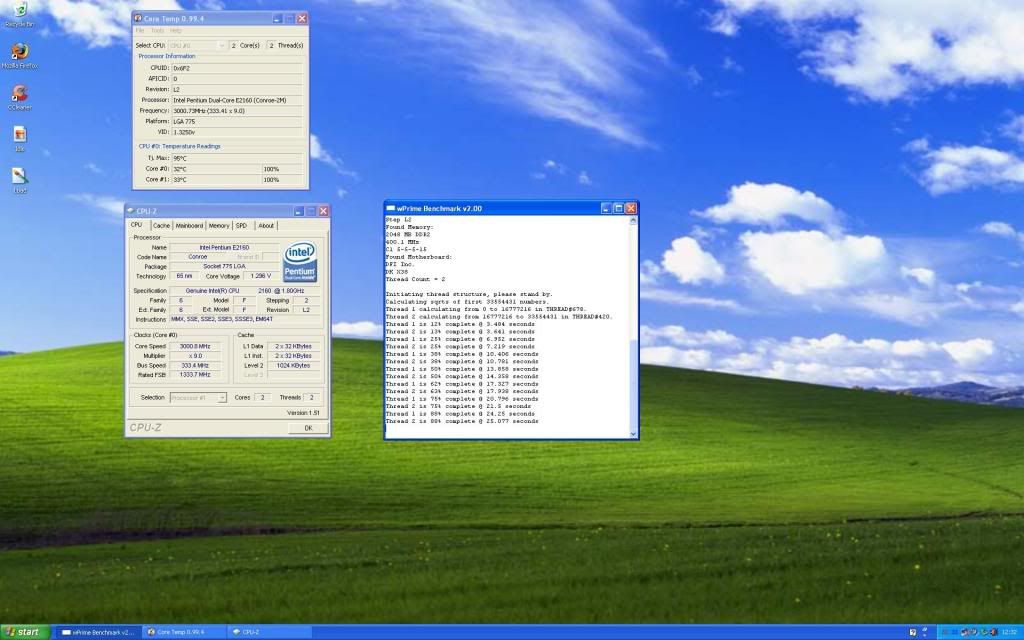Click the Frequency value '3000.73MHz' in Core Temp
This screenshot has width=1024, height=640.
pos(237,111)
